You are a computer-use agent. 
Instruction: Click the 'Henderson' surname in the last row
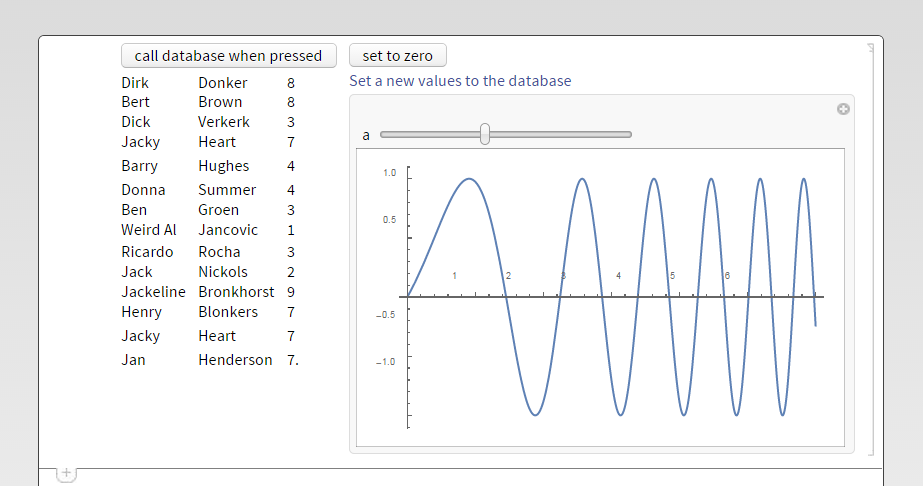[x=235, y=360]
